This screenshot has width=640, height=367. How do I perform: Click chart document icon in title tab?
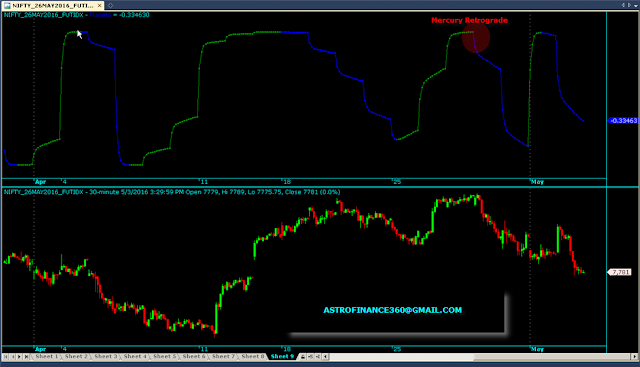point(7,5)
